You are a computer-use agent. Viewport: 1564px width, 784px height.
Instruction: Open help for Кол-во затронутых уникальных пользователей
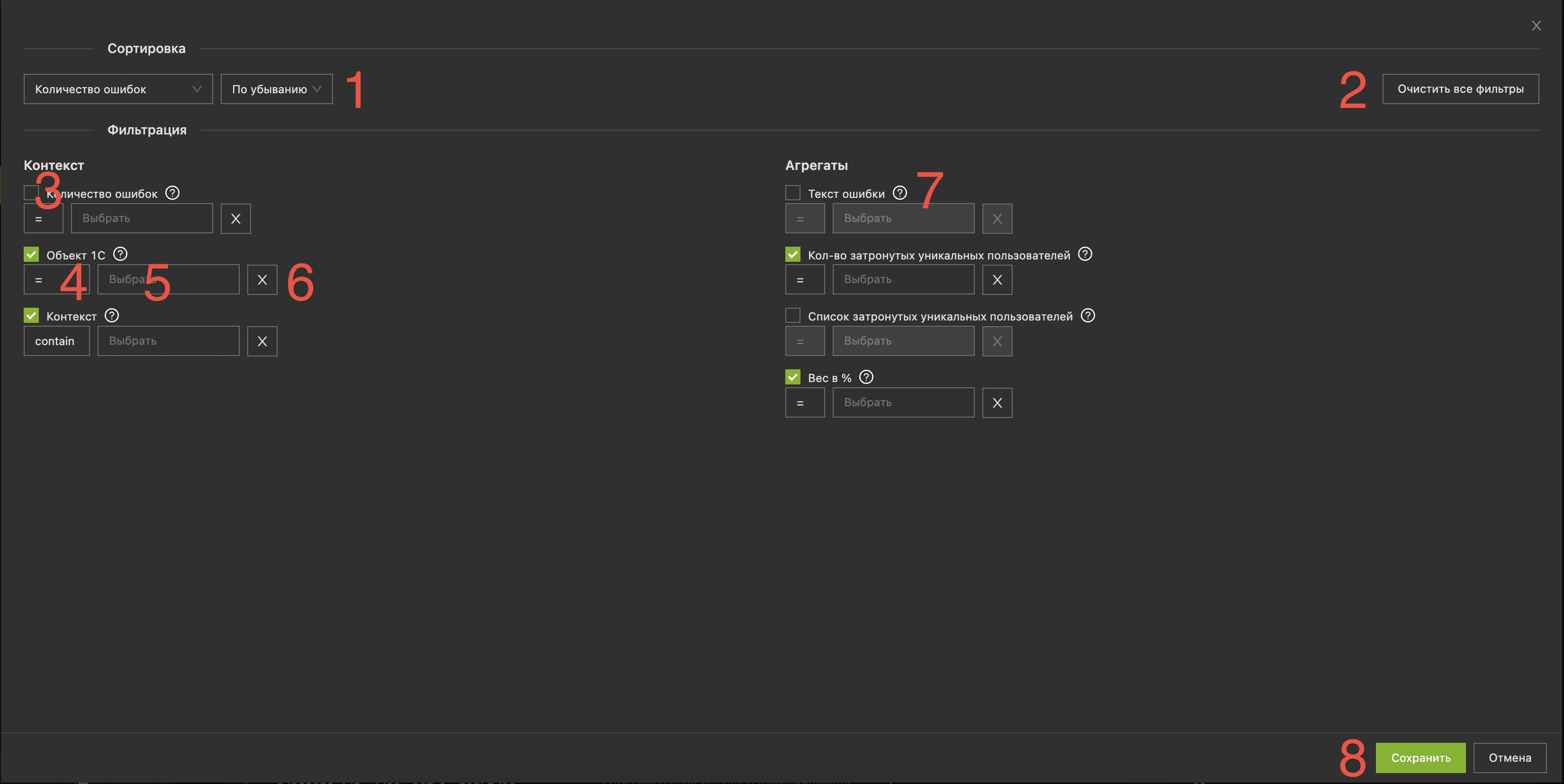(1085, 254)
